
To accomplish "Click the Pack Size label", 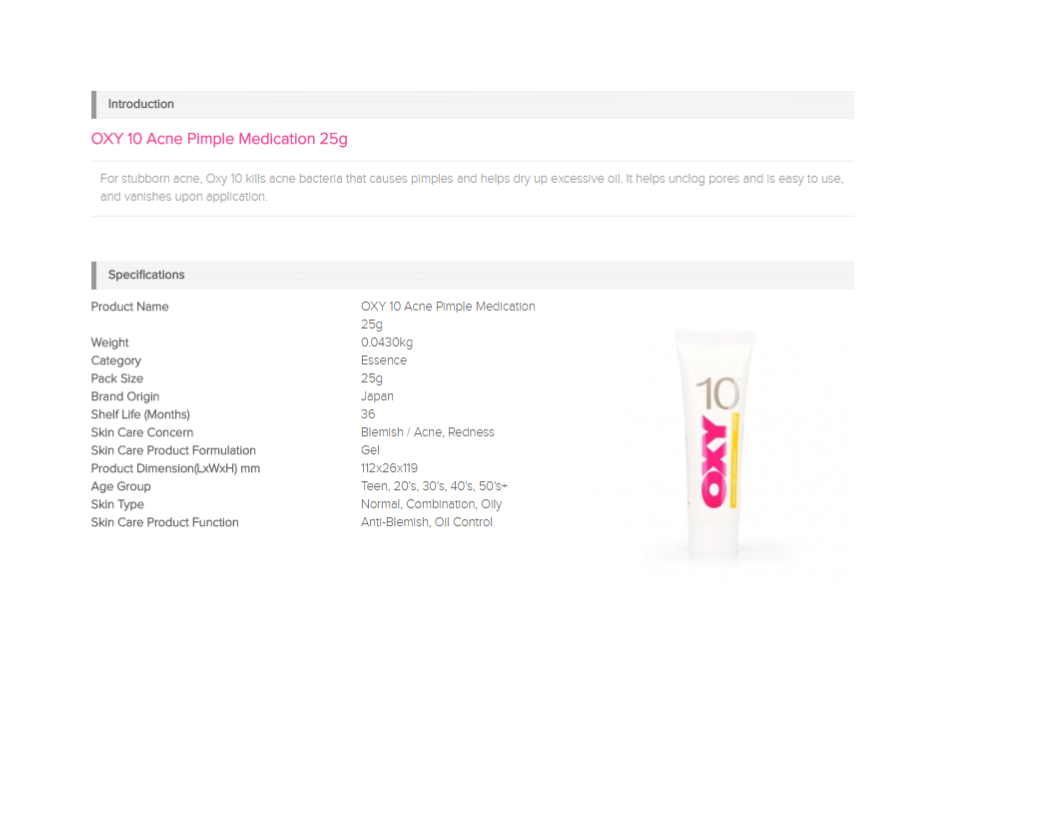I will [x=117, y=379].
